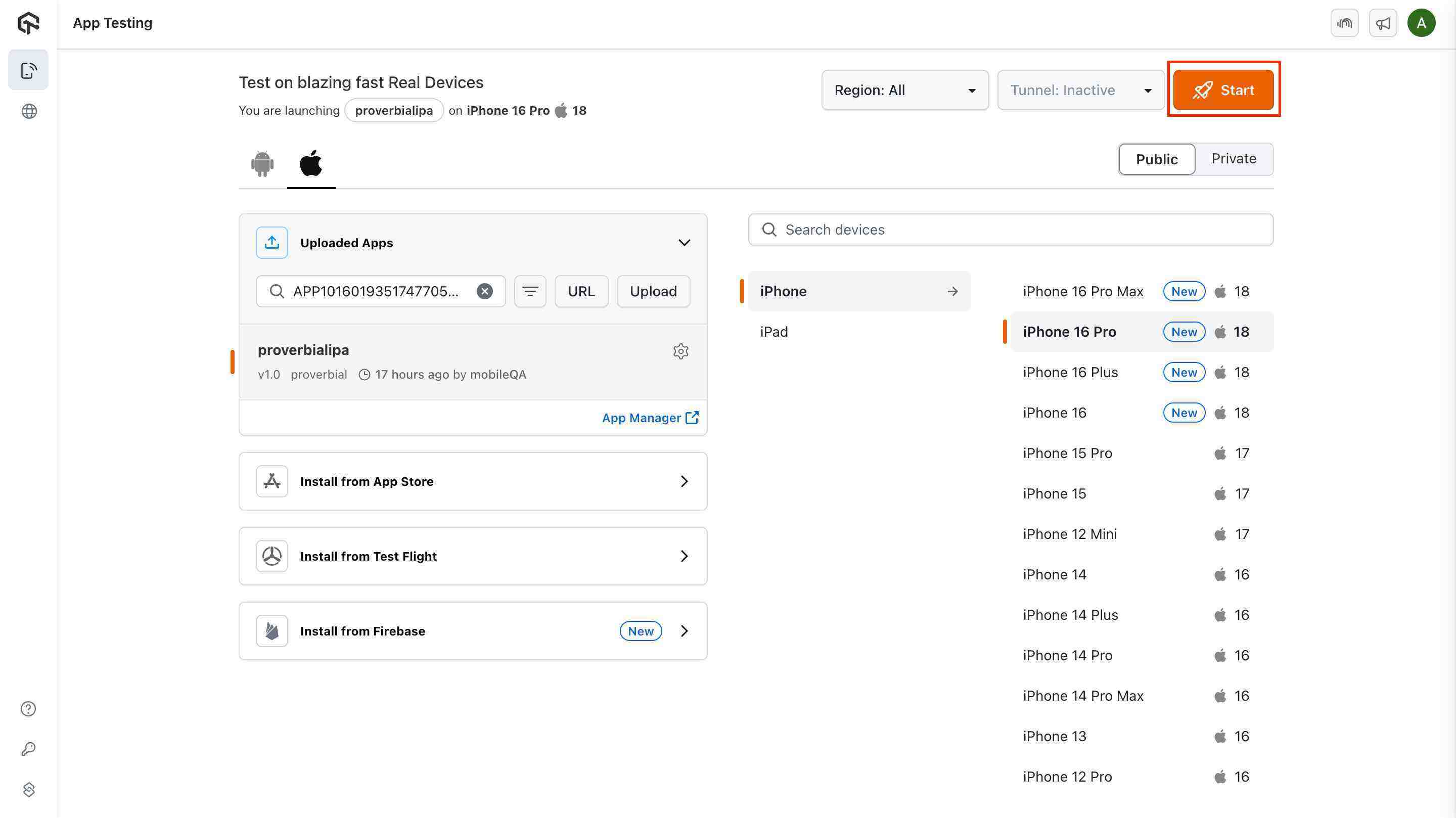Click the Test Flight icon
This screenshot has height=818, width=1456.
coord(272,556)
